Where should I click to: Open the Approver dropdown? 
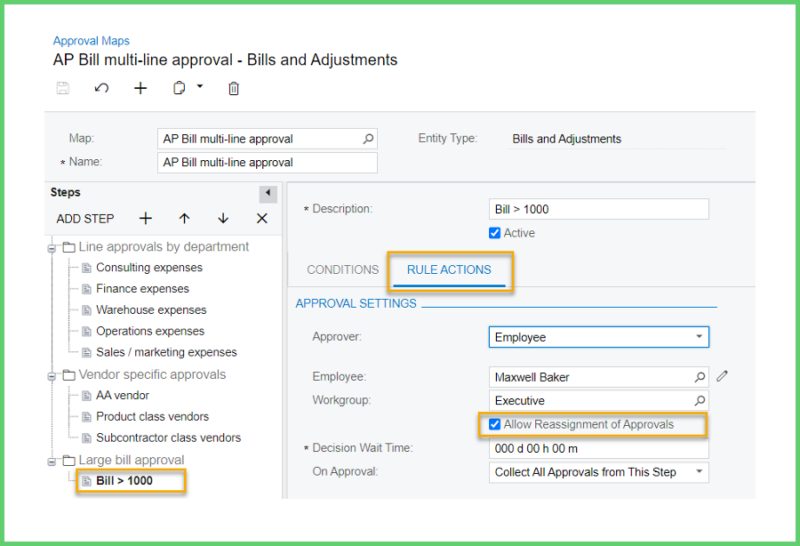700,338
